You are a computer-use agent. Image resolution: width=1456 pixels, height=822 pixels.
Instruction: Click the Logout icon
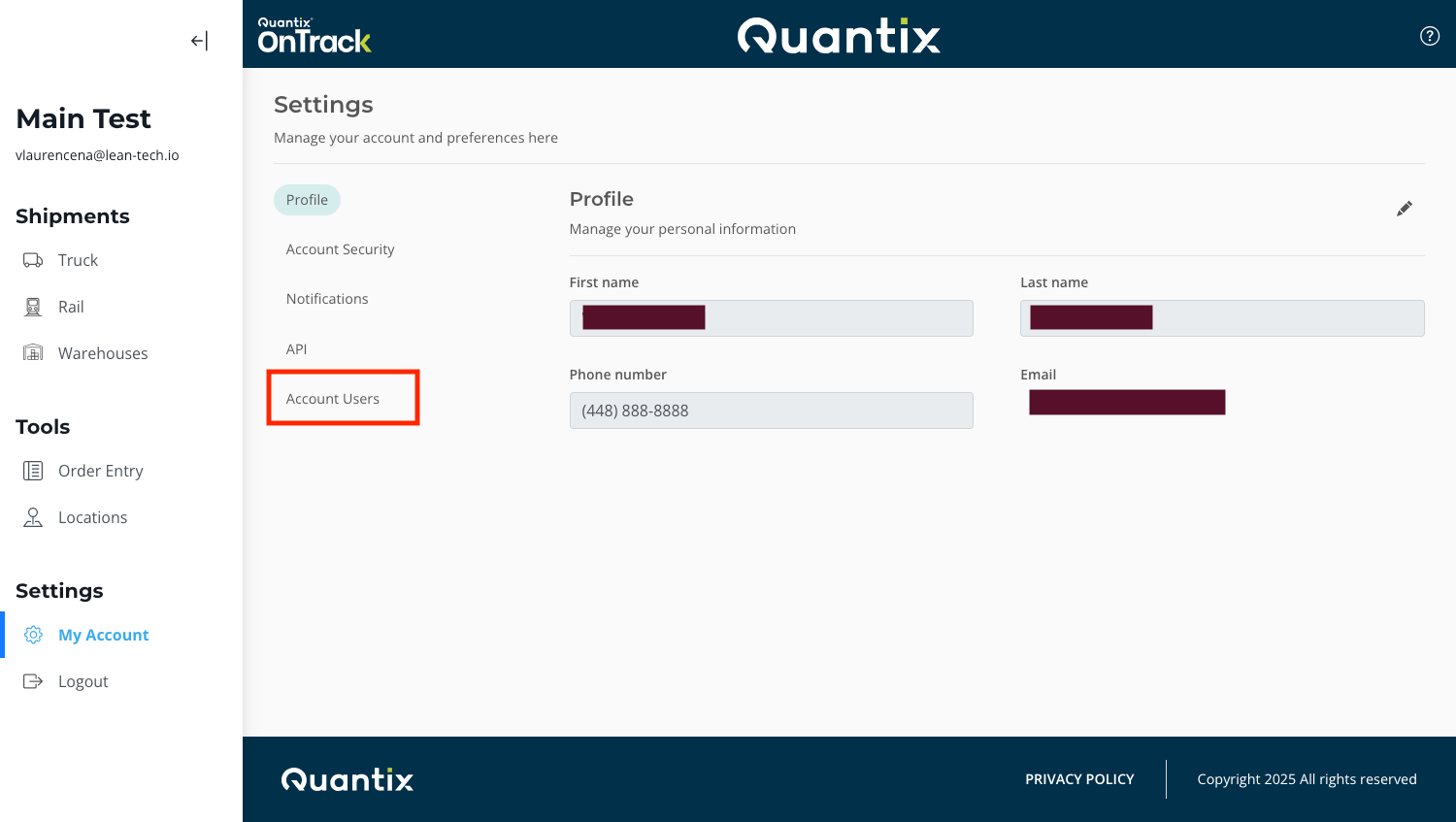[x=32, y=680]
